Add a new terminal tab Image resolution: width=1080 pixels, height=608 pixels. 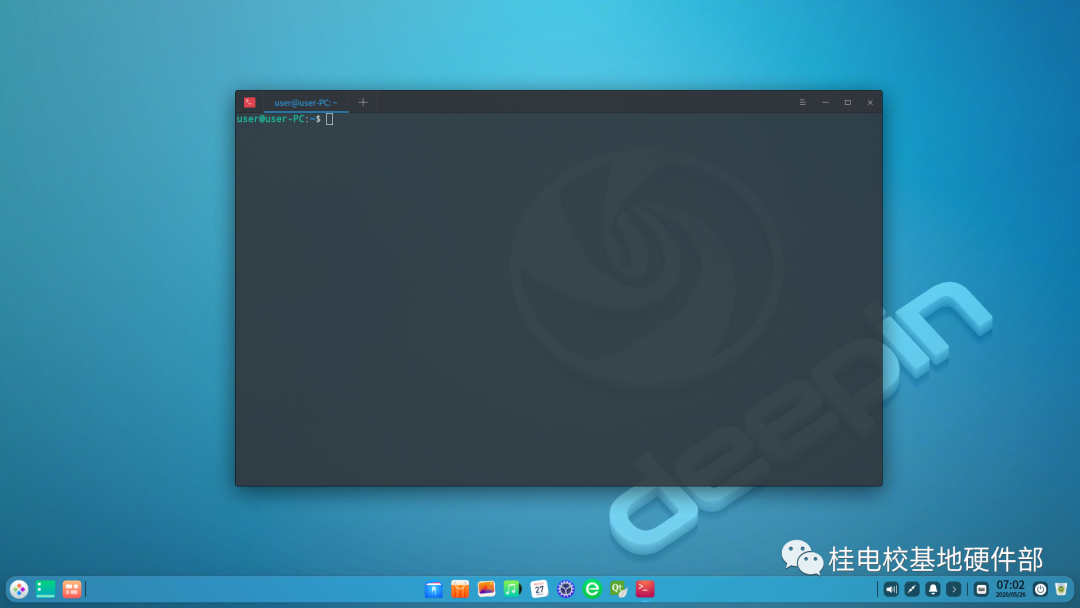pyautogui.click(x=363, y=103)
